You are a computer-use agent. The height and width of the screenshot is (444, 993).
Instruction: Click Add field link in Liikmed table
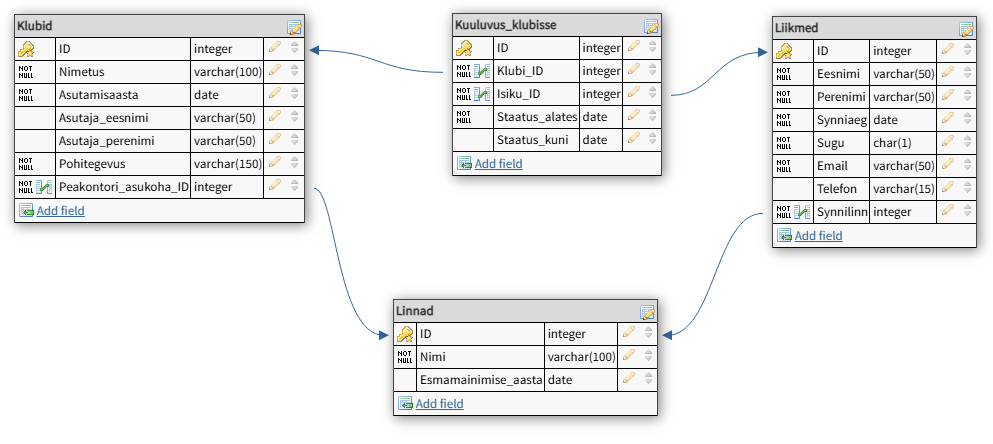point(818,236)
